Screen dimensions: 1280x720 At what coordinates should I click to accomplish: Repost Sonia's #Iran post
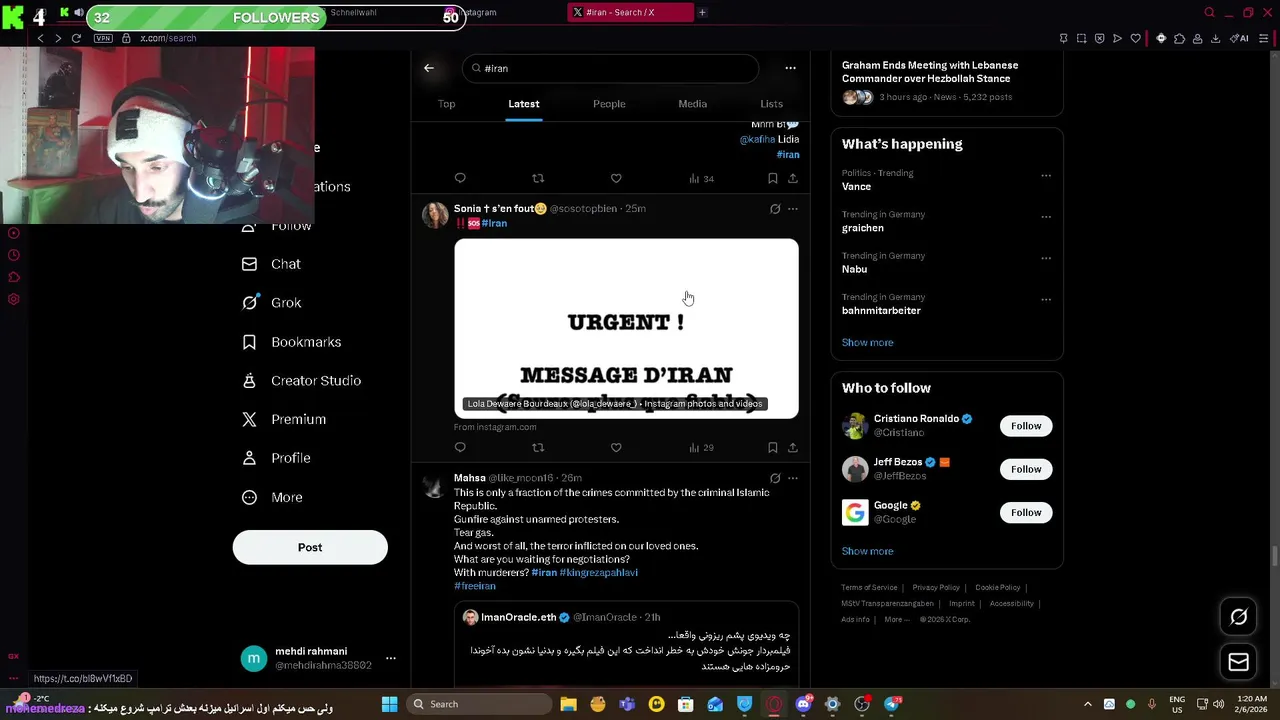(x=538, y=447)
